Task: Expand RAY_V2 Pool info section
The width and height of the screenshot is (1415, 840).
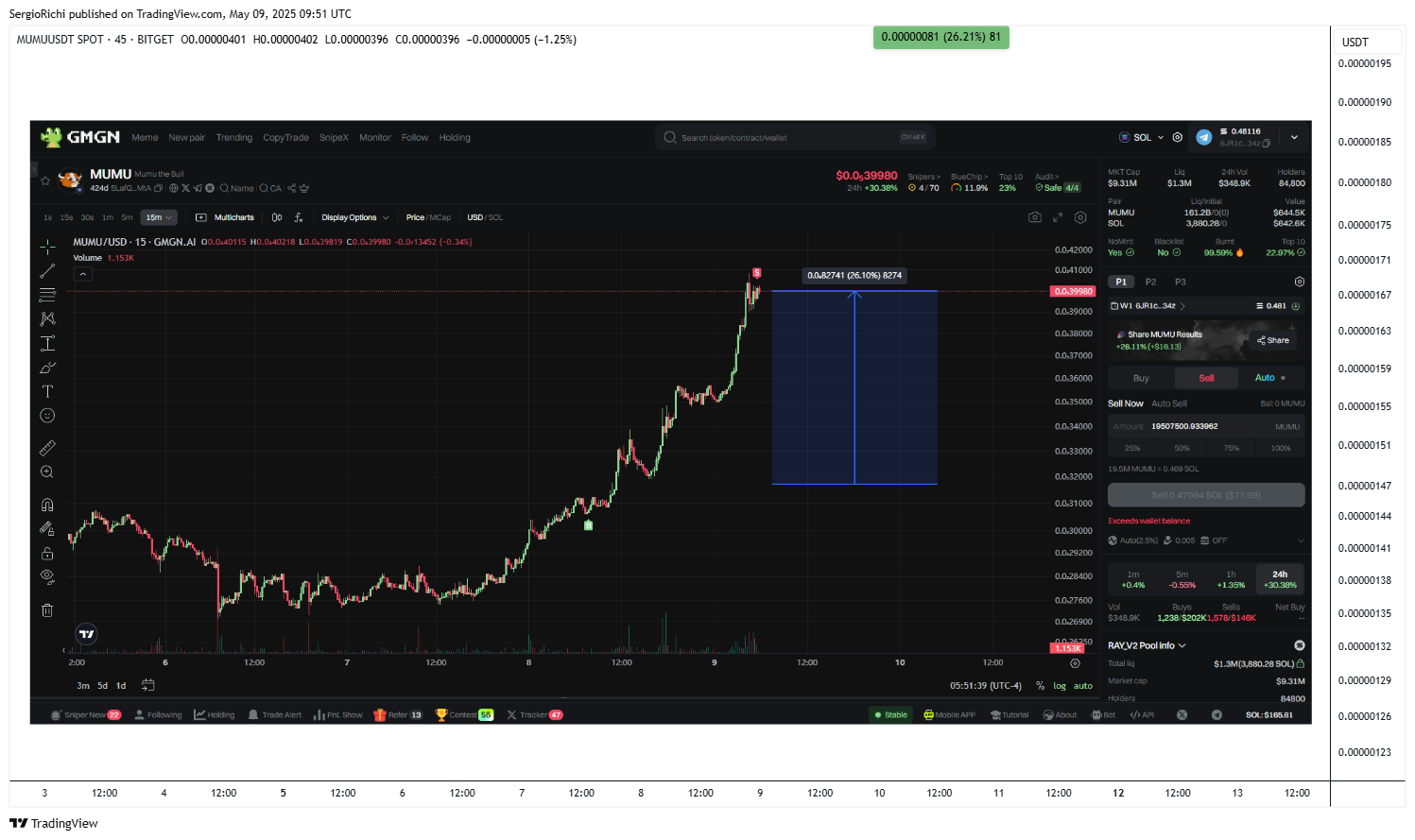Action: 1147,645
